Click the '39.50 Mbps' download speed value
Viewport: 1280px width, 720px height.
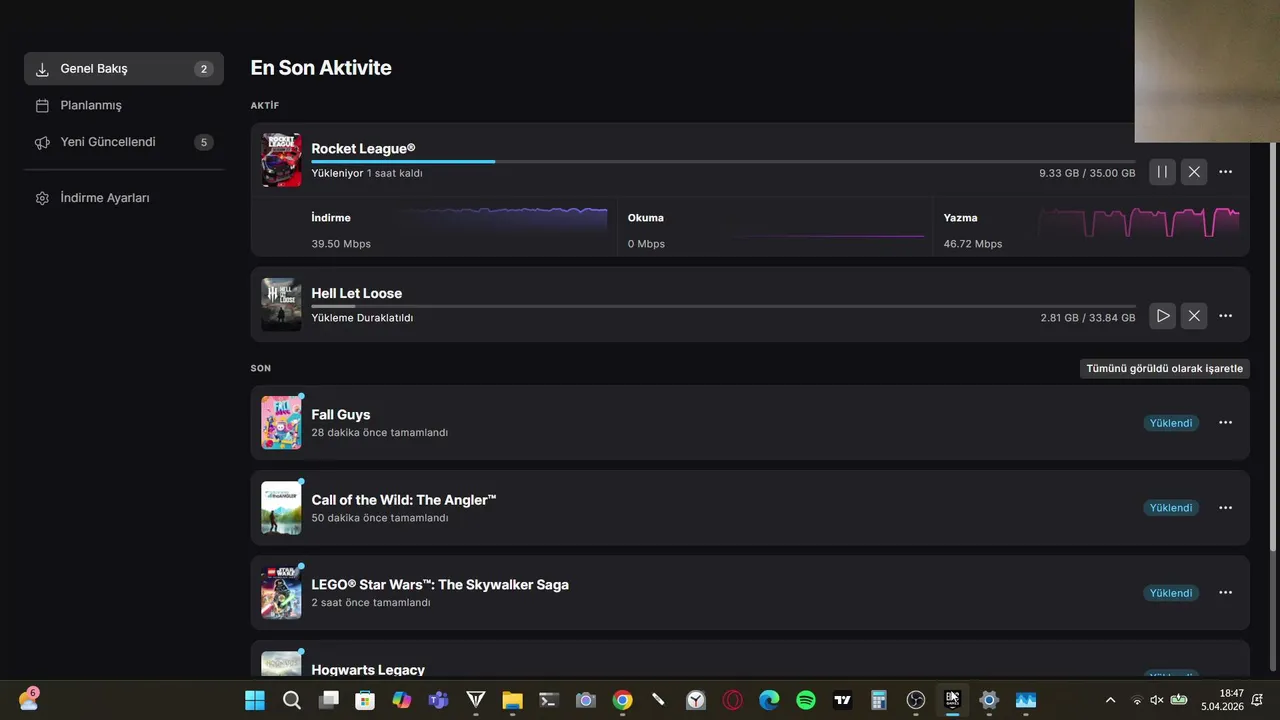[x=341, y=244]
